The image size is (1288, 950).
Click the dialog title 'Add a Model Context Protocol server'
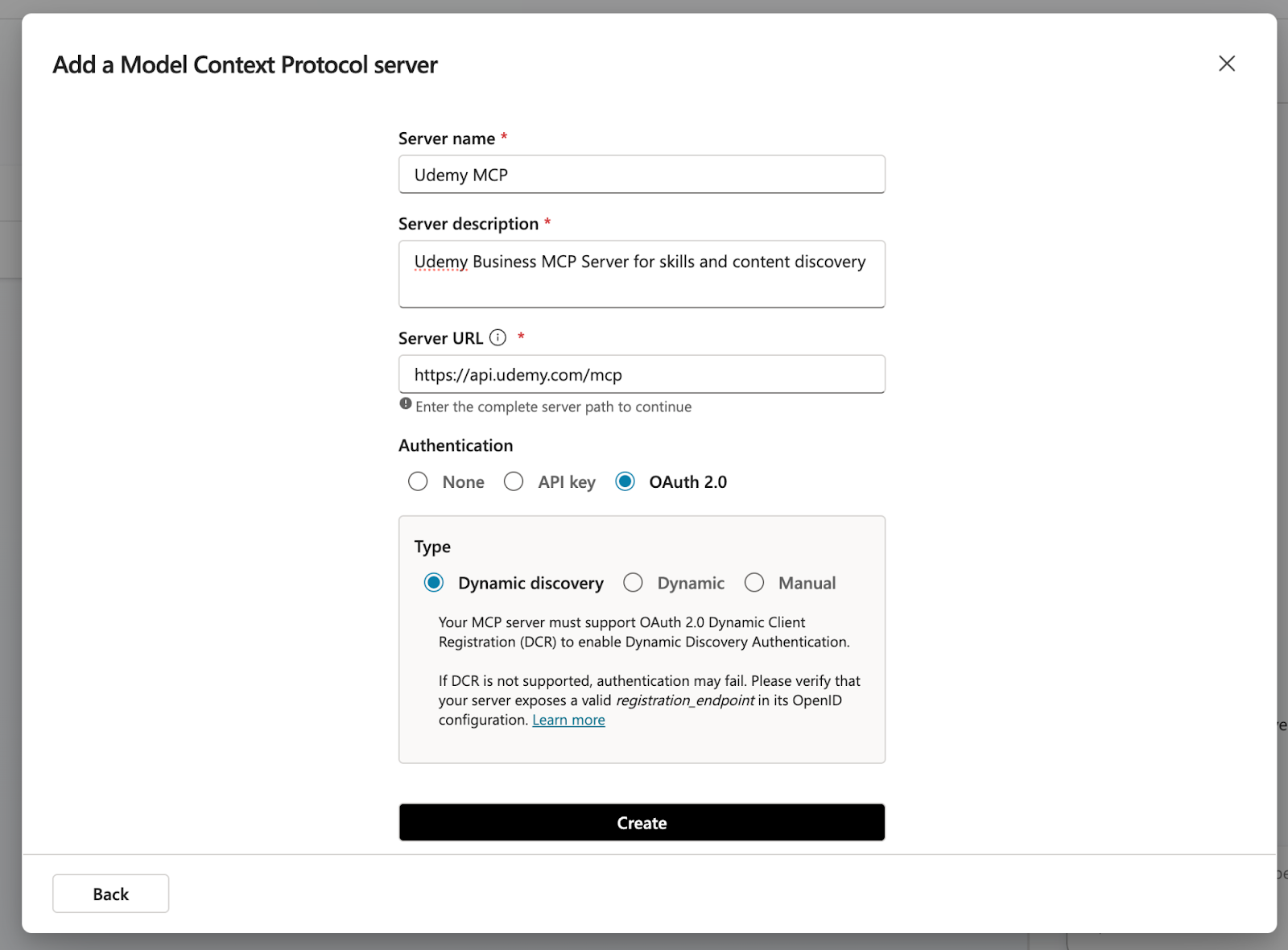(x=245, y=64)
